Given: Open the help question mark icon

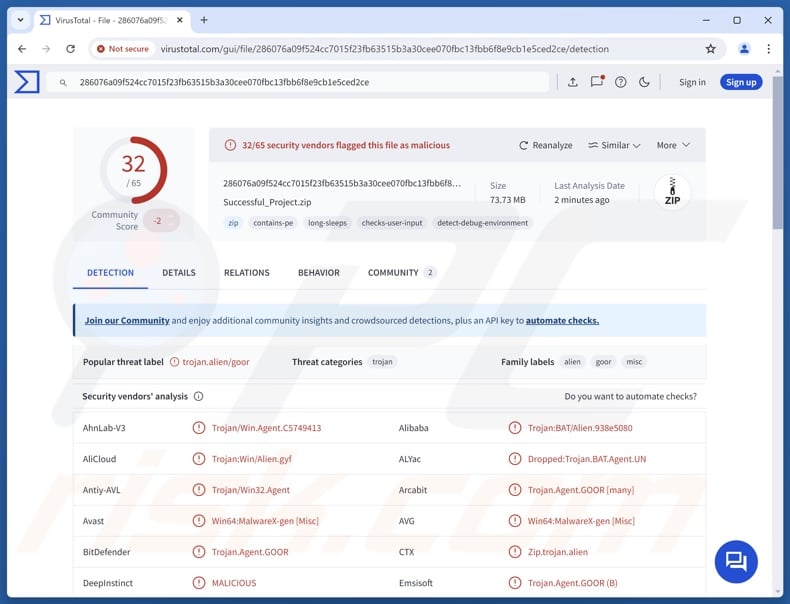Looking at the screenshot, I should coord(621,82).
